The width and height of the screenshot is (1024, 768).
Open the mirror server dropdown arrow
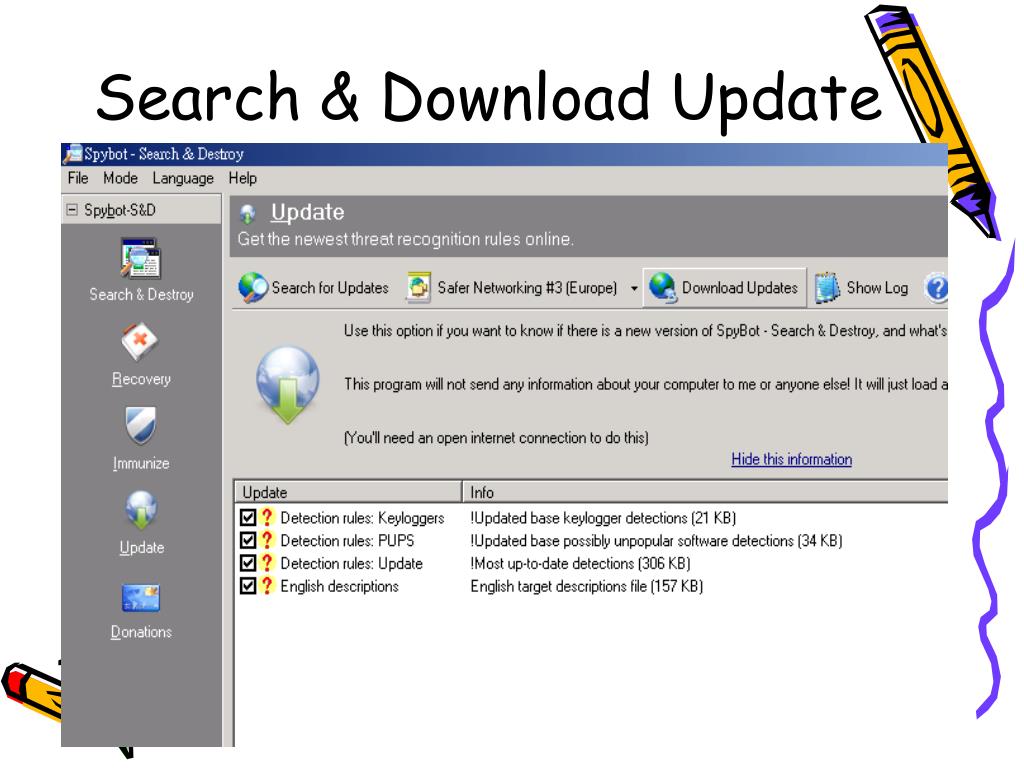(x=633, y=288)
